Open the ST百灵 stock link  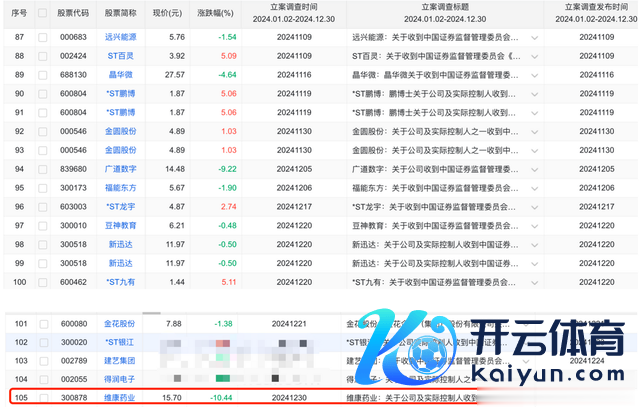click(x=121, y=55)
